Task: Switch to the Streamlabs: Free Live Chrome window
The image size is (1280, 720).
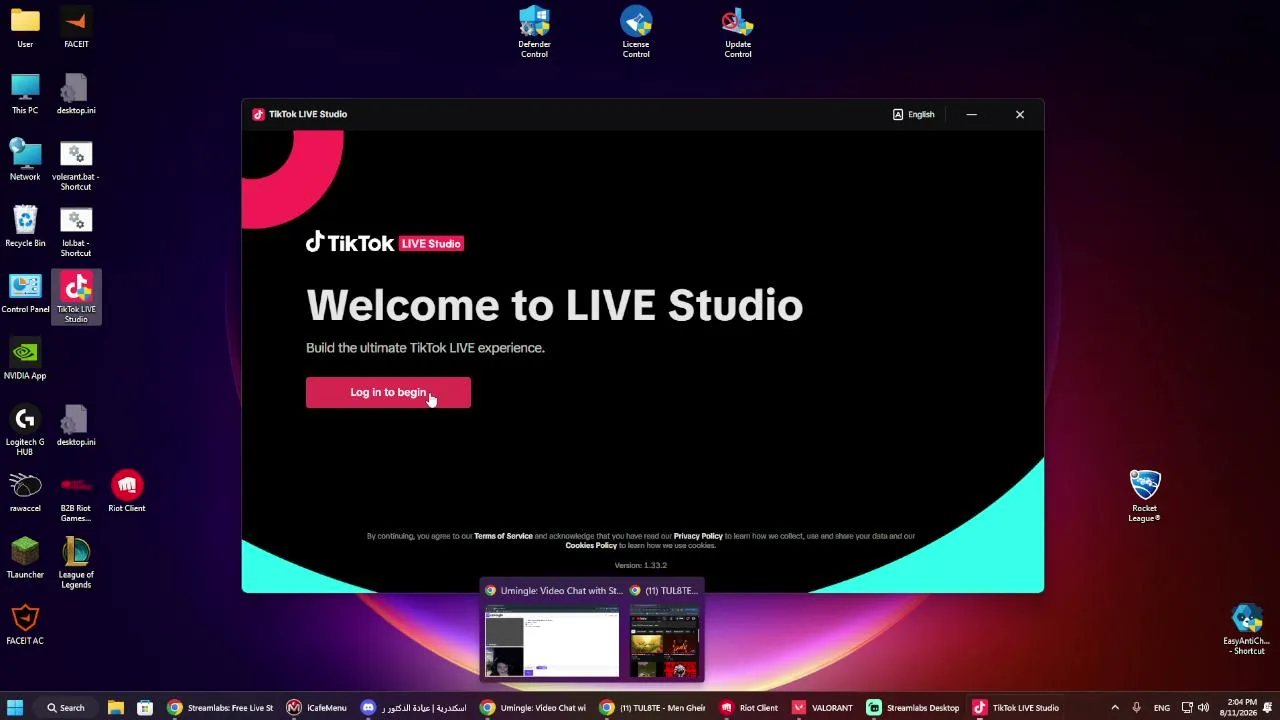Action: pyautogui.click(x=220, y=708)
